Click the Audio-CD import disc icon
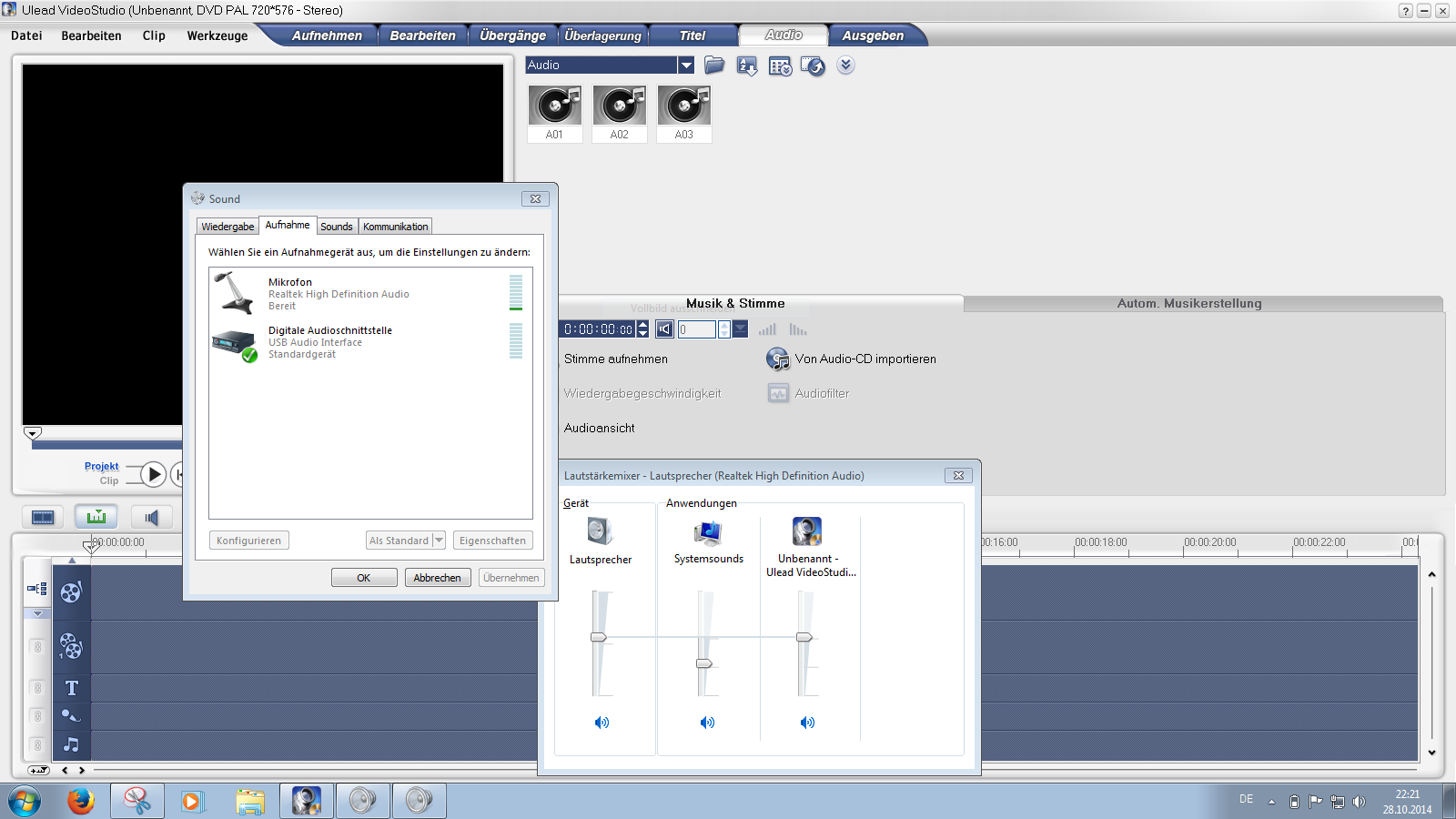The width and height of the screenshot is (1456, 819). click(x=778, y=359)
